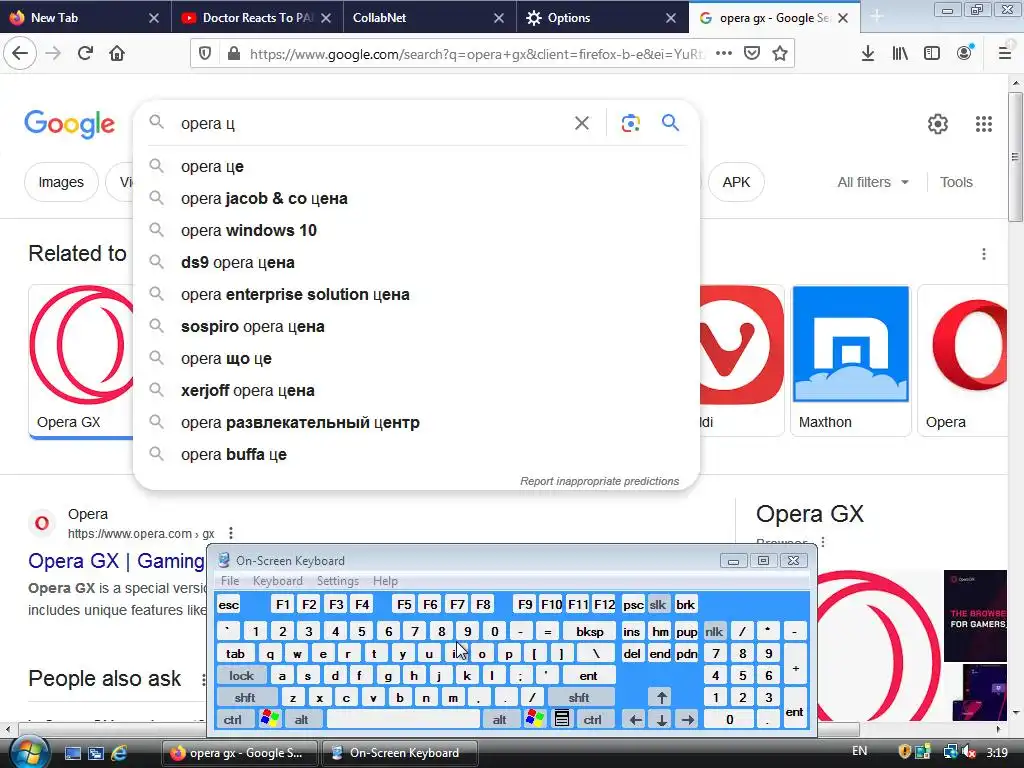Click volume muted tray icon
Image resolution: width=1024 pixels, height=768 pixels.
968,752
